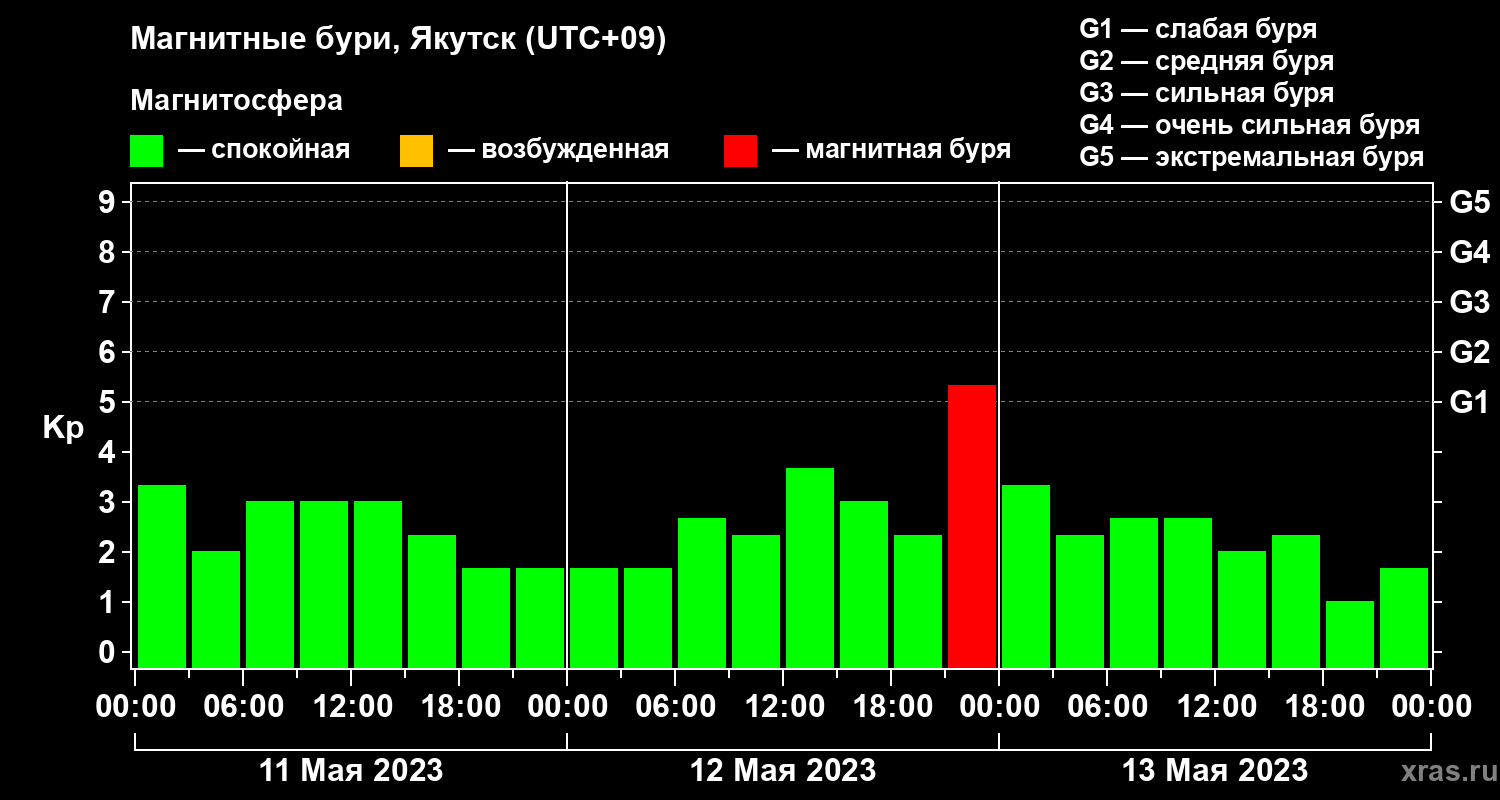Click the '18:00' time label for 12 Мая
Viewport: 1500px width, 800px height.
(891, 707)
